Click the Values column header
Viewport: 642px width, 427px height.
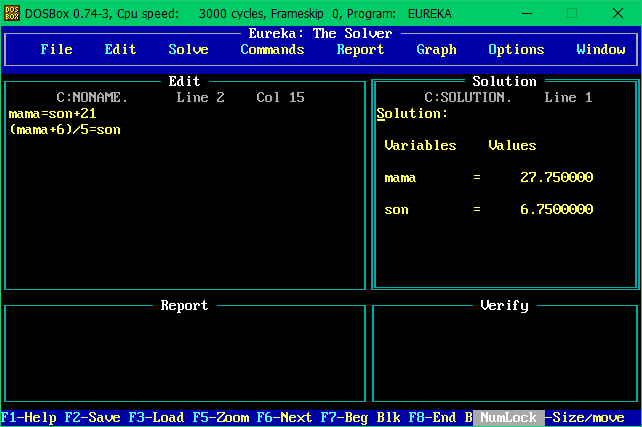tap(512, 145)
